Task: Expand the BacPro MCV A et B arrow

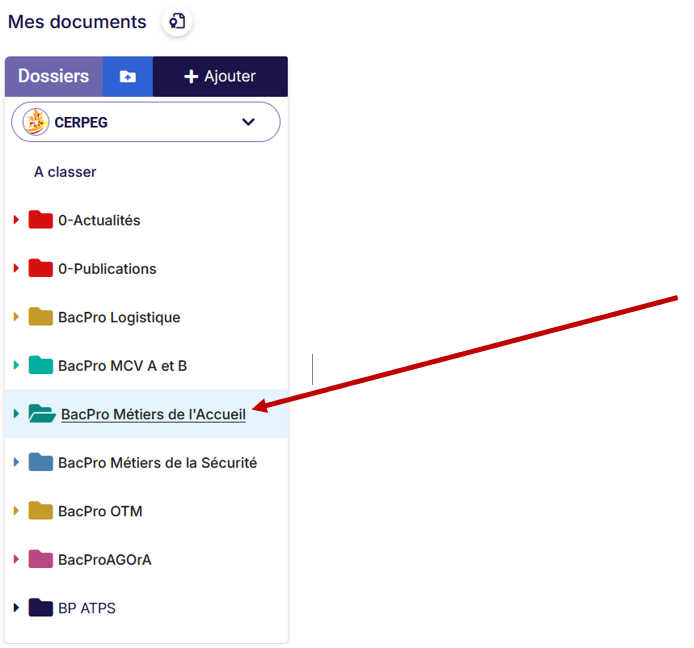Action: click(16, 365)
